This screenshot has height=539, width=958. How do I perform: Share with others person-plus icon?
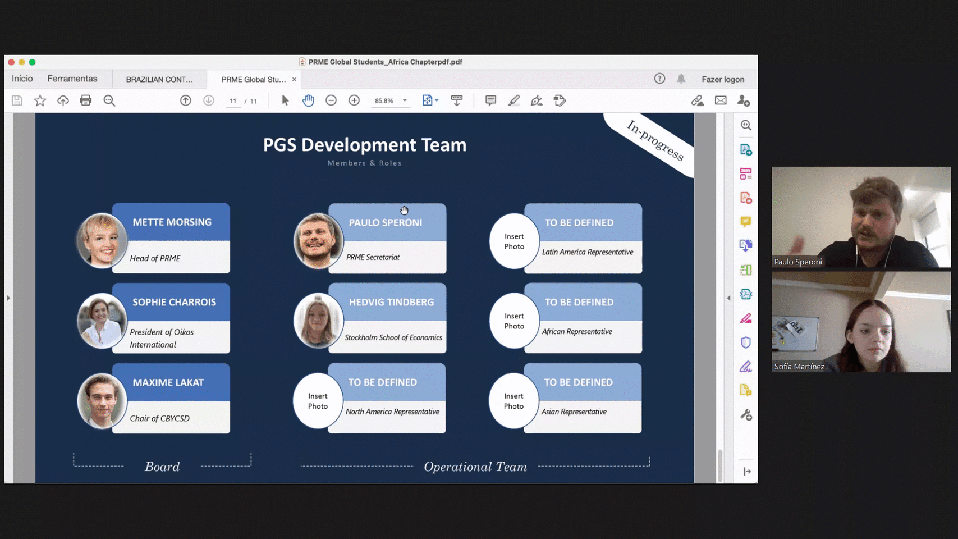[744, 100]
